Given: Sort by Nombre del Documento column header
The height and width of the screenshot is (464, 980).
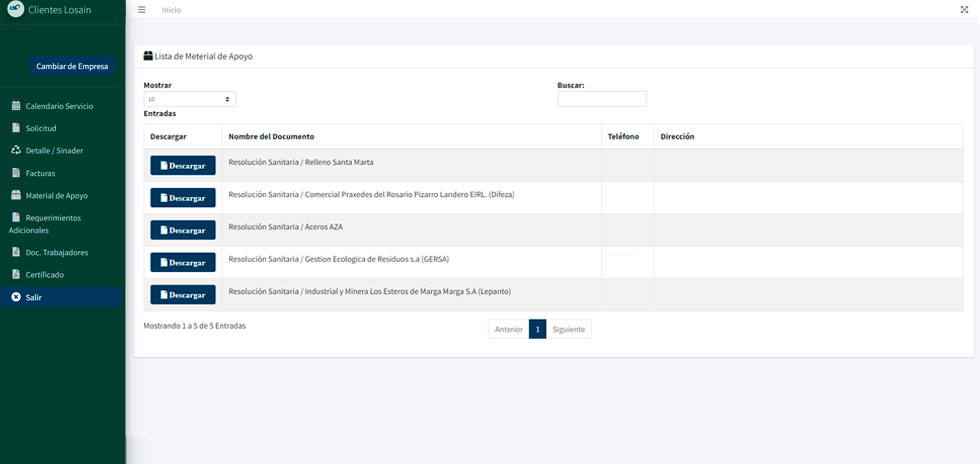Looking at the screenshot, I should pyautogui.click(x=272, y=136).
